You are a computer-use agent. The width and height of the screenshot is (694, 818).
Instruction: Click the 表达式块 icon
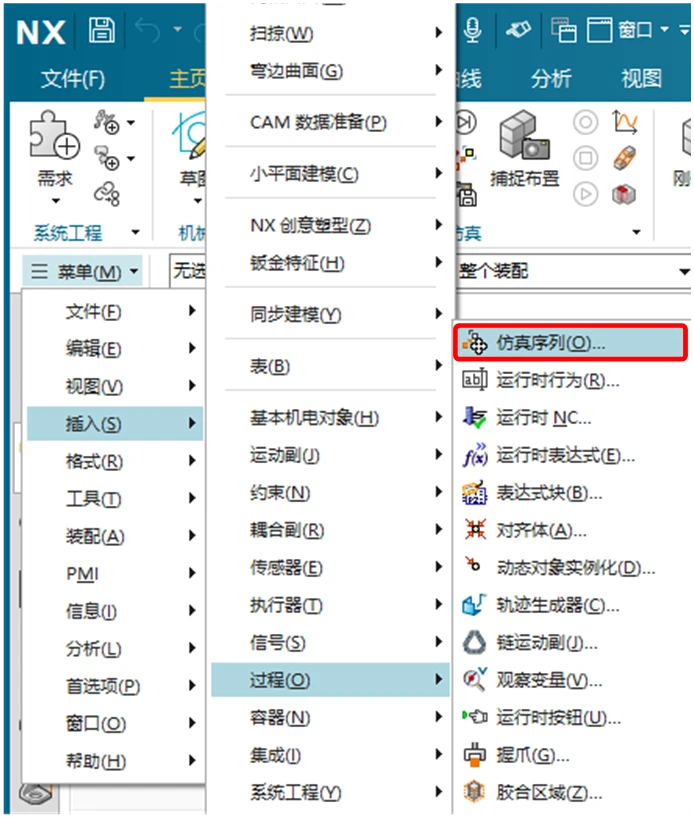pyautogui.click(x=475, y=492)
